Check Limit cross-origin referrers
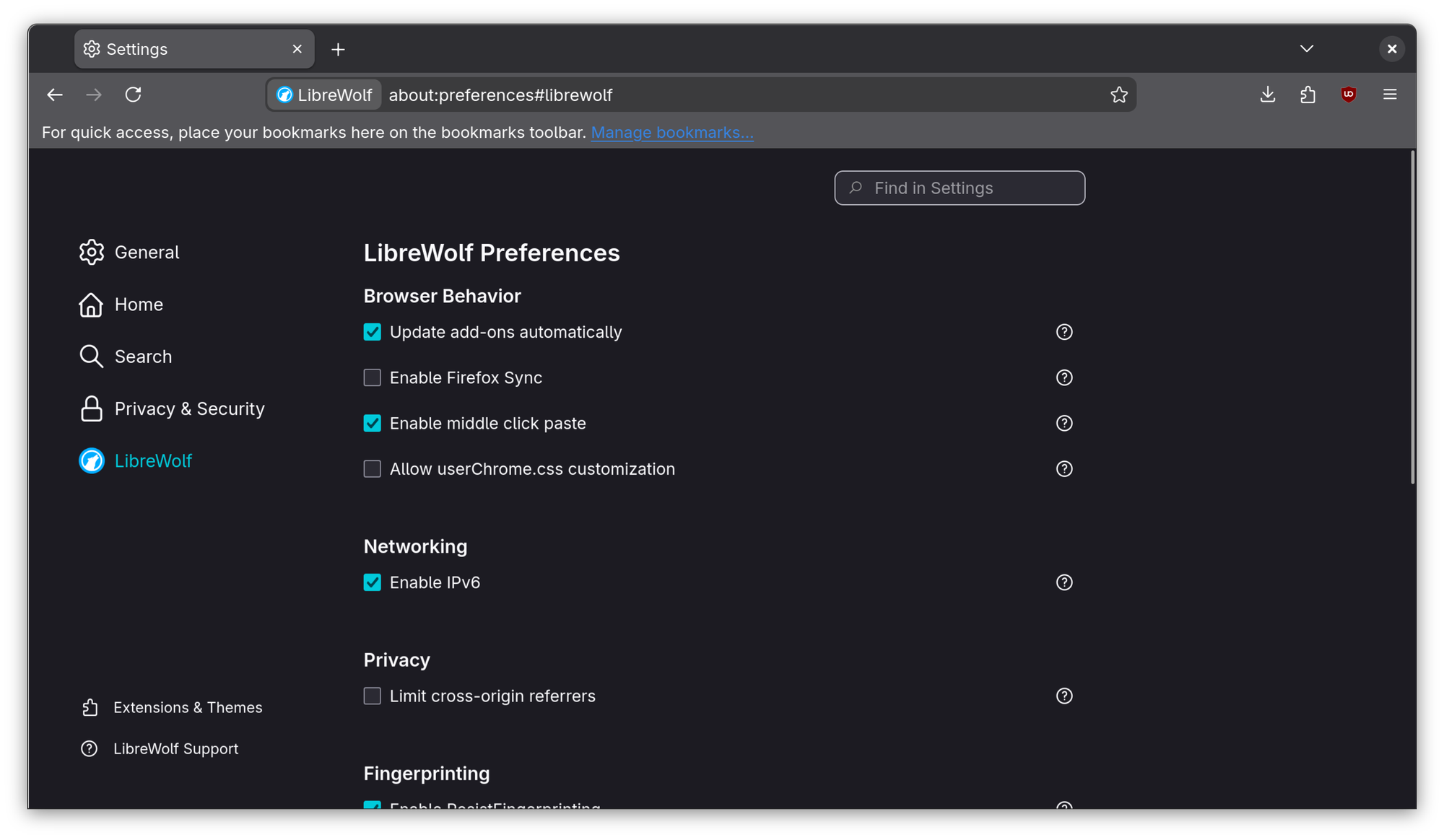1444x840 pixels. [372, 696]
